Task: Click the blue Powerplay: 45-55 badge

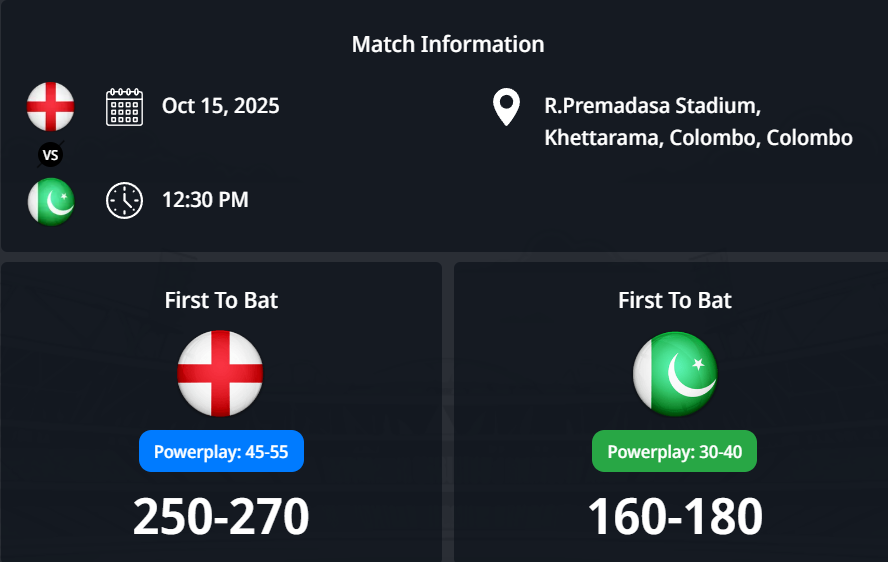Action: click(221, 451)
